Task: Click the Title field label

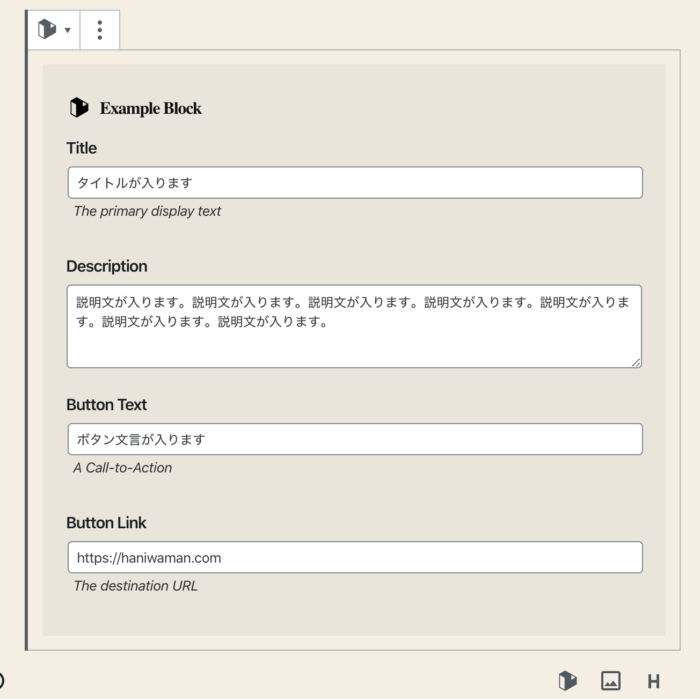Action: pyautogui.click(x=81, y=148)
